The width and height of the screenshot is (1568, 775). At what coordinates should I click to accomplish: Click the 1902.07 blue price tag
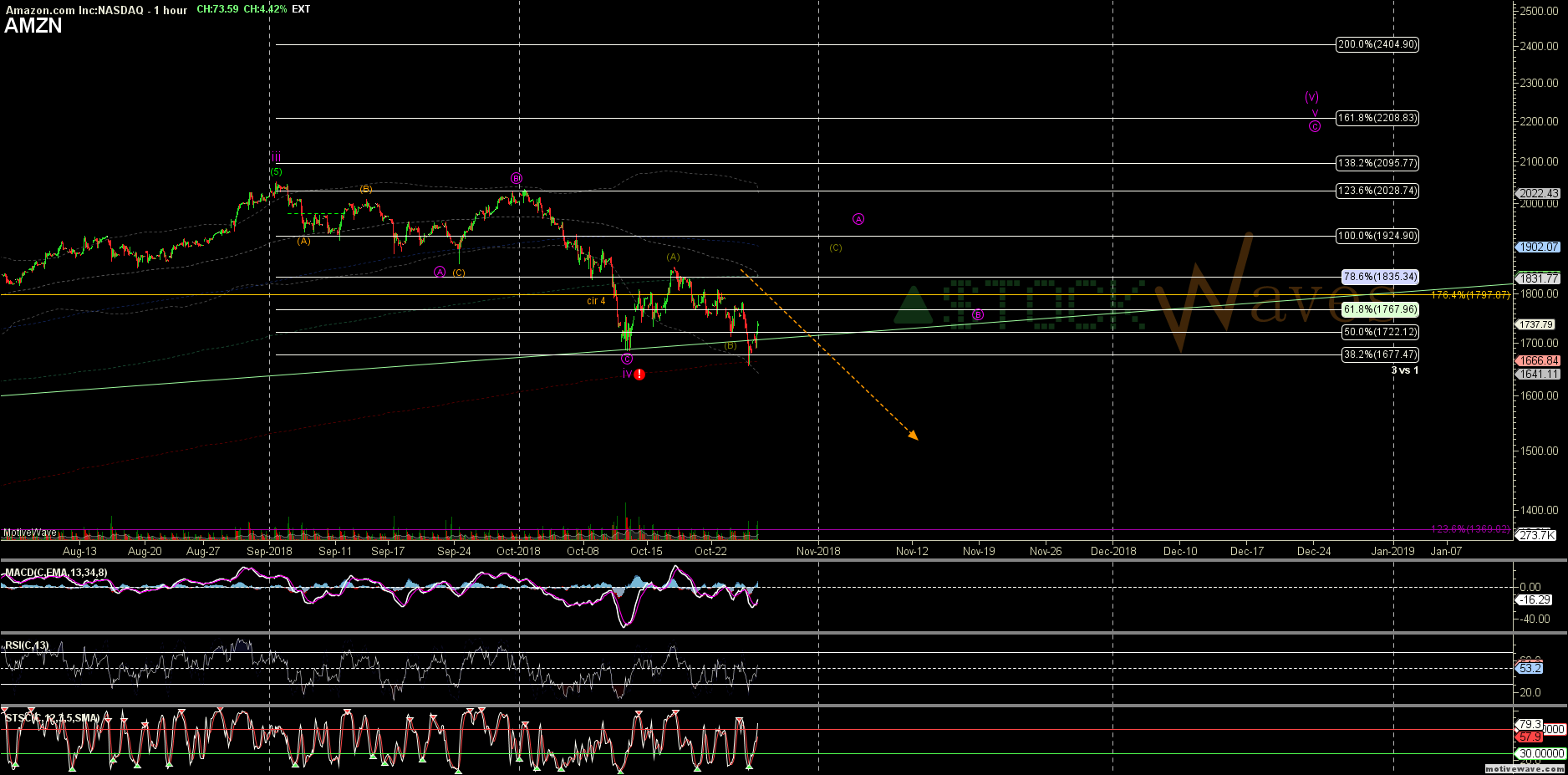(x=1539, y=247)
